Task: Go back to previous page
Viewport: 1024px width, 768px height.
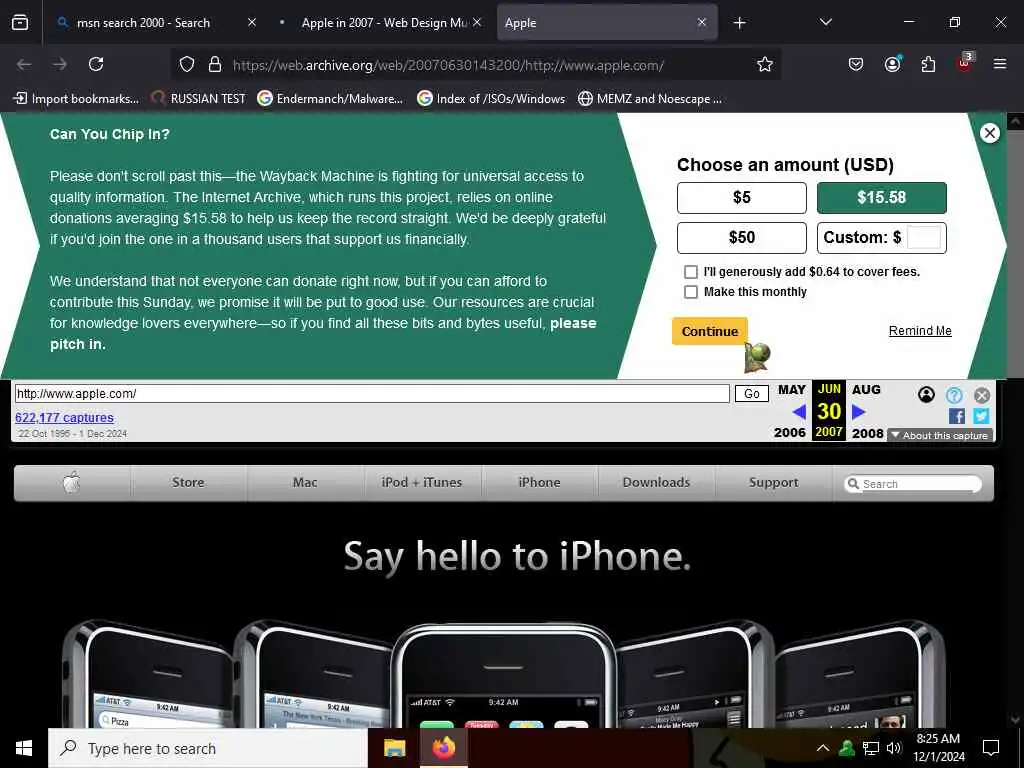Action: (24, 64)
